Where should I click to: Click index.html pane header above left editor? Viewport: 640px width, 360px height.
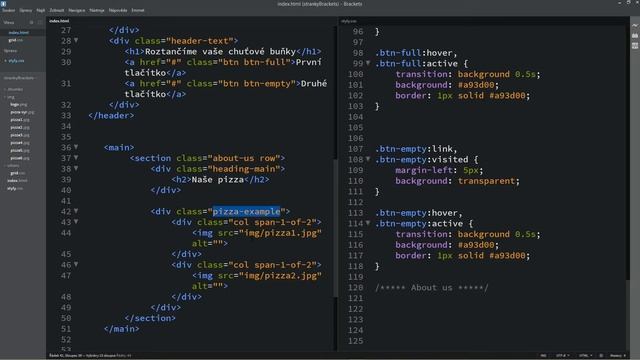[59, 21]
